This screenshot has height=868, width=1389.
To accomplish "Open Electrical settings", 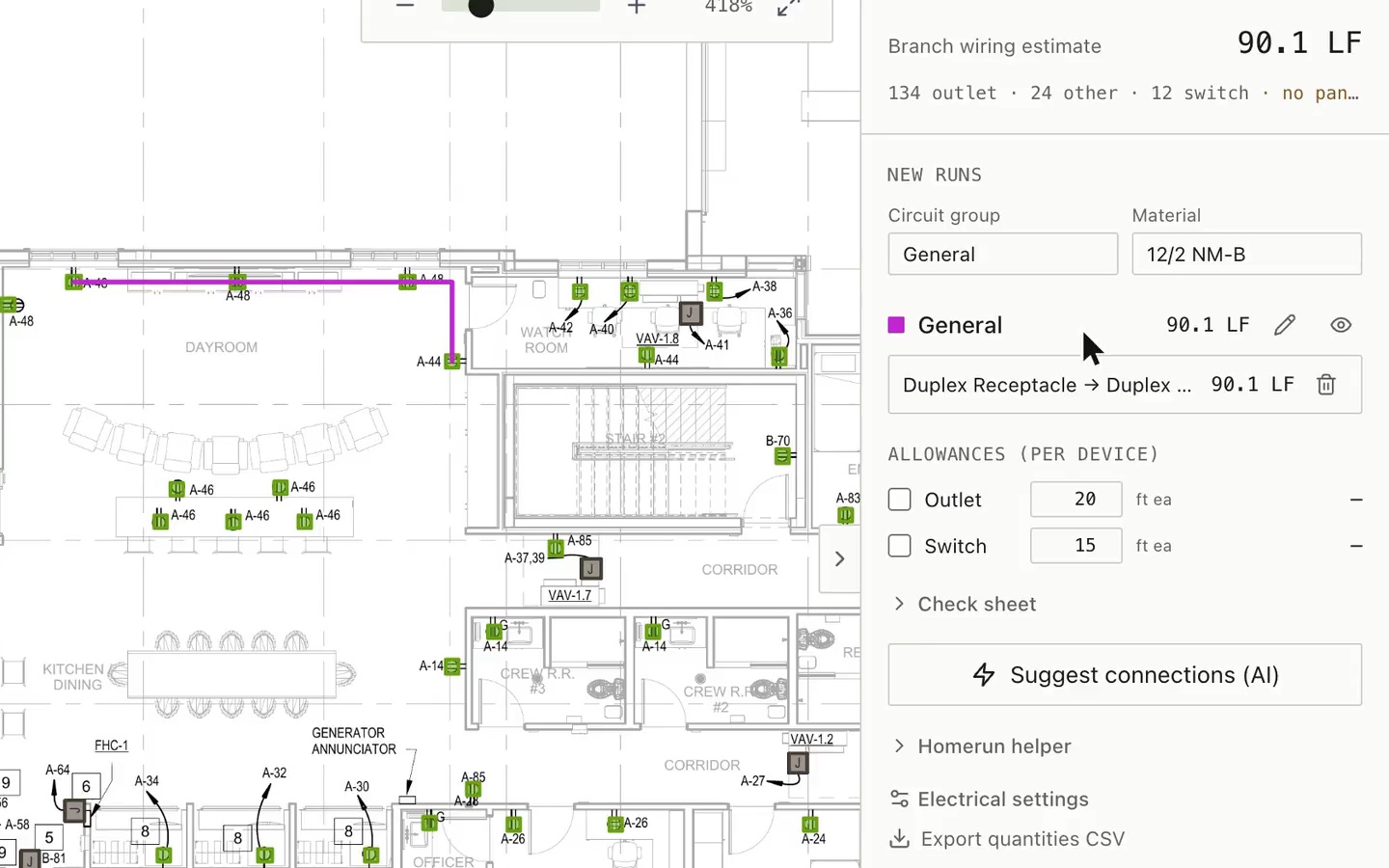I will coord(989,800).
